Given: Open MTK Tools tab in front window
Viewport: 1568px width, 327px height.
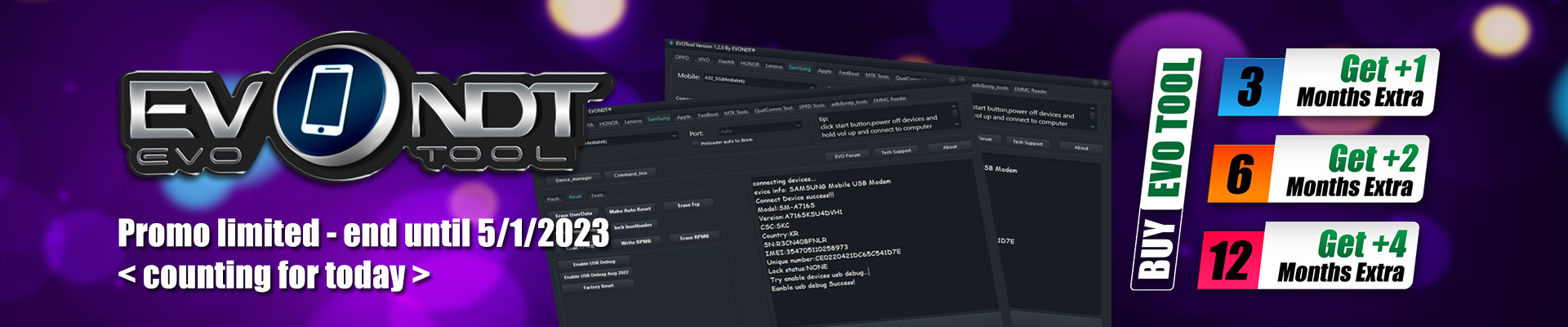Looking at the screenshot, I should 736,113.
